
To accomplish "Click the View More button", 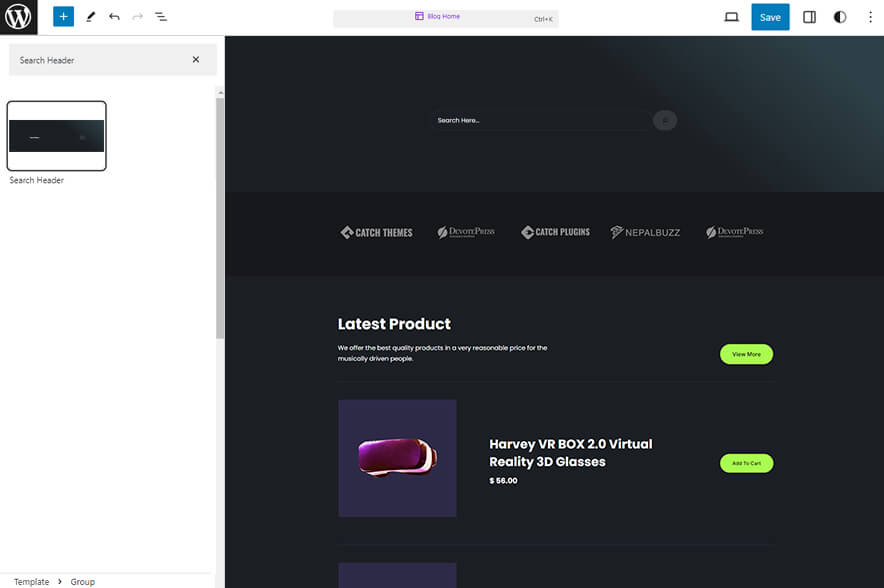I will [x=746, y=354].
